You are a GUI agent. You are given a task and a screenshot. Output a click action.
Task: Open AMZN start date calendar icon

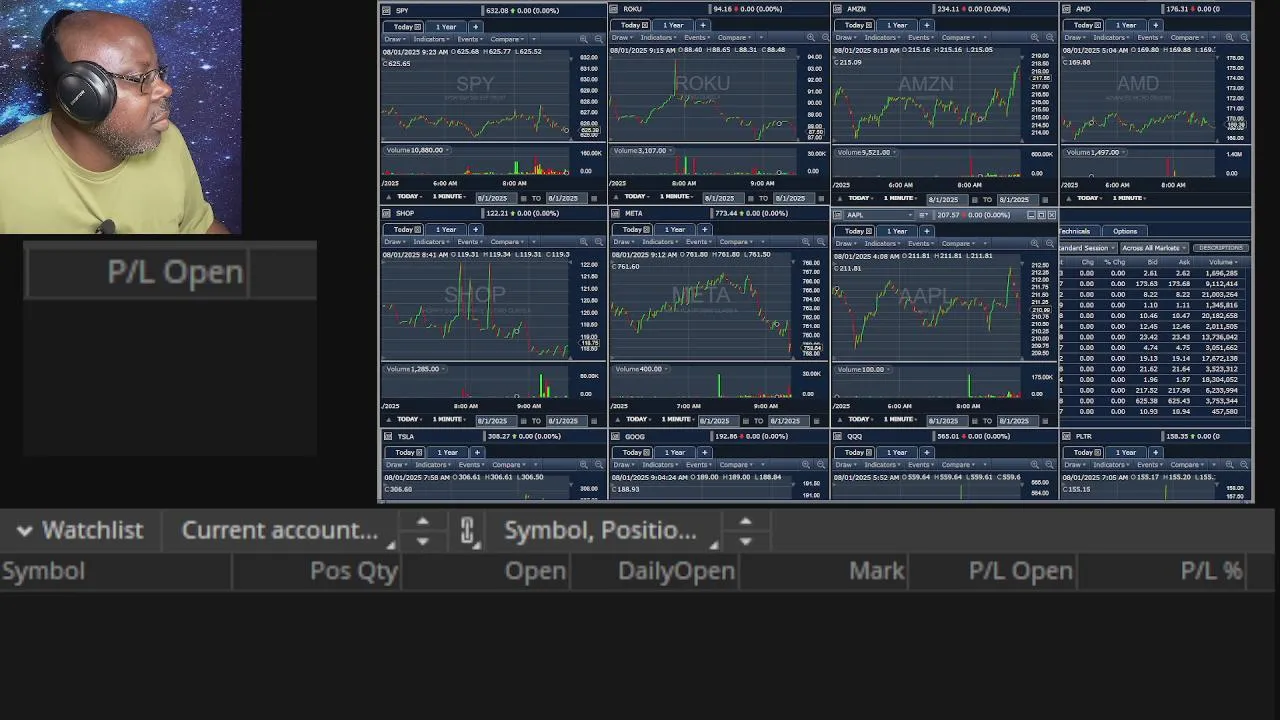click(974, 199)
